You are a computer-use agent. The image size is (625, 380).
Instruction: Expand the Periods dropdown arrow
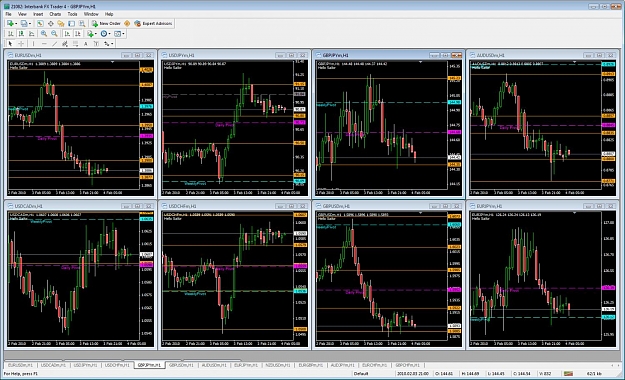tap(110, 33)
